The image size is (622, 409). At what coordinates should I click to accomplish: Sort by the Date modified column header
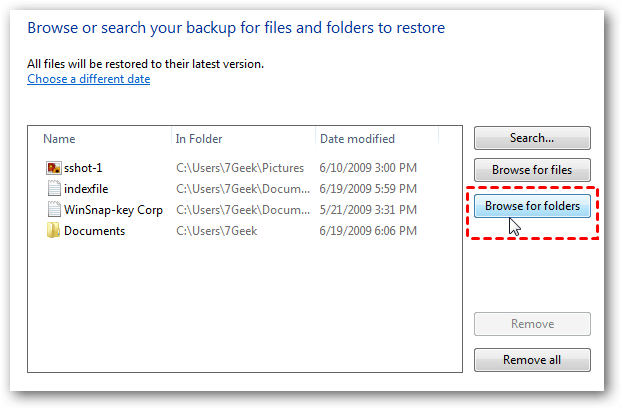tap(357, 139)
